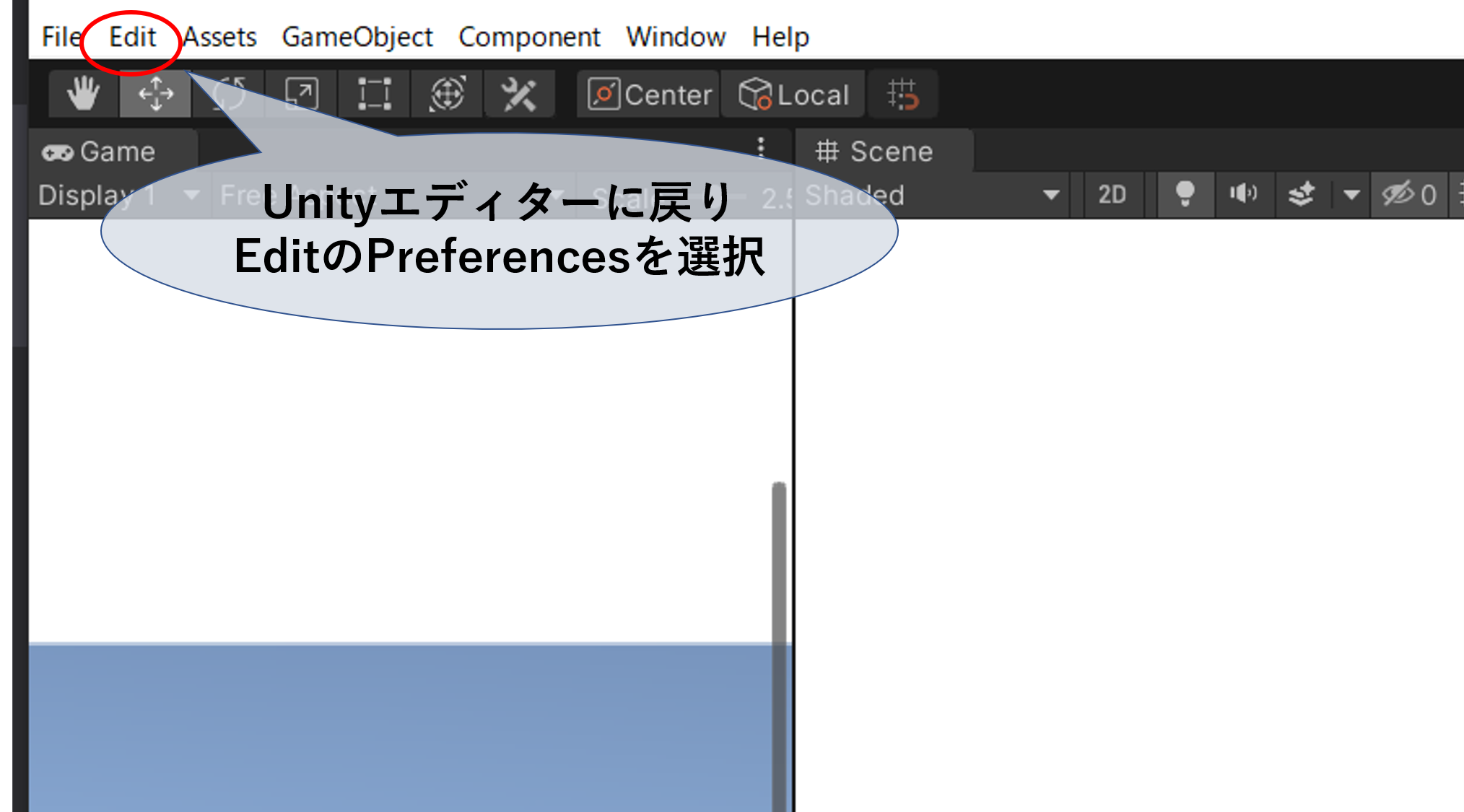Screen dimensions: 1464x812
Task: Open Game view three-dot options menu
Action: tap(760, 147)
